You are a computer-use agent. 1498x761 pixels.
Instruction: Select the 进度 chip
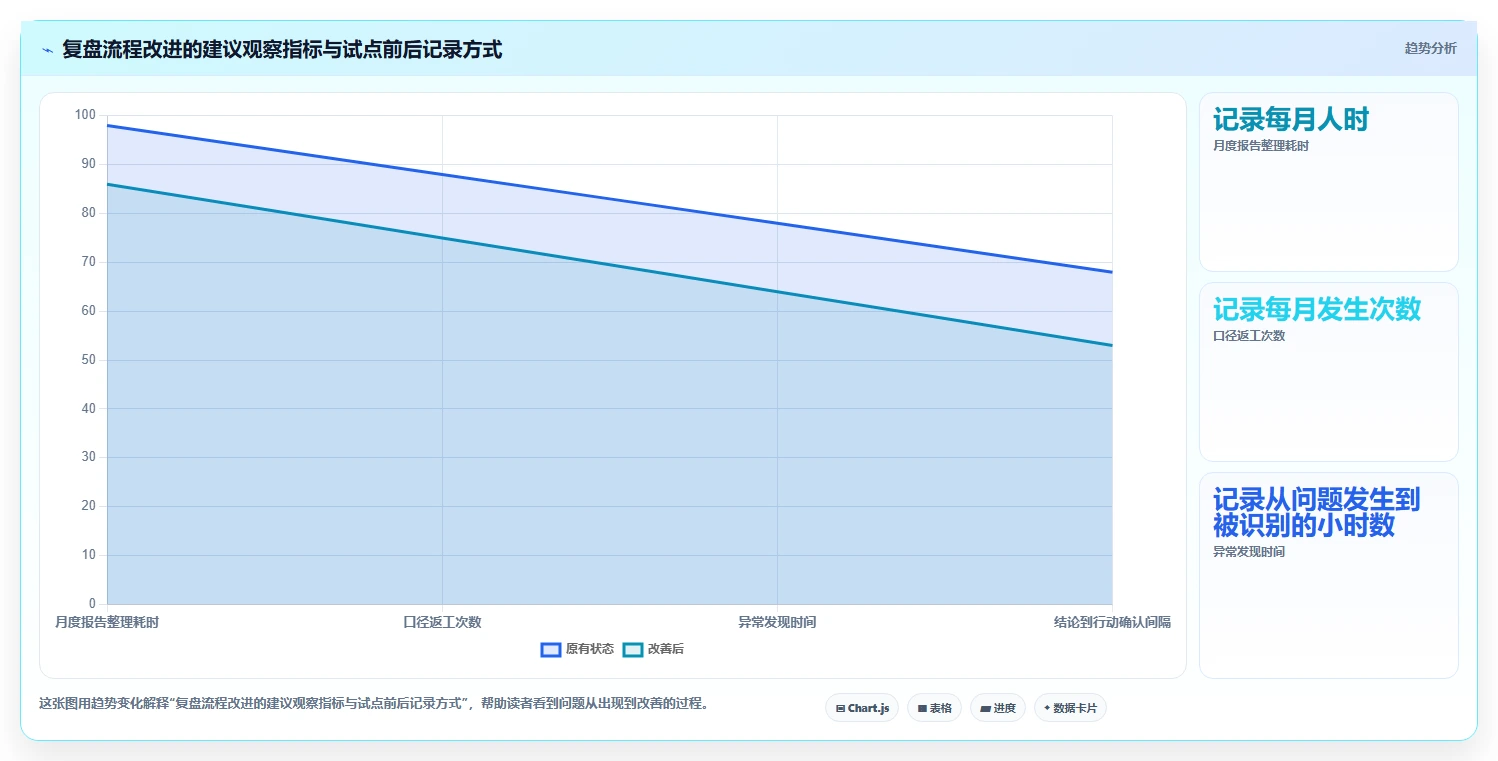[x=998, y=708]
